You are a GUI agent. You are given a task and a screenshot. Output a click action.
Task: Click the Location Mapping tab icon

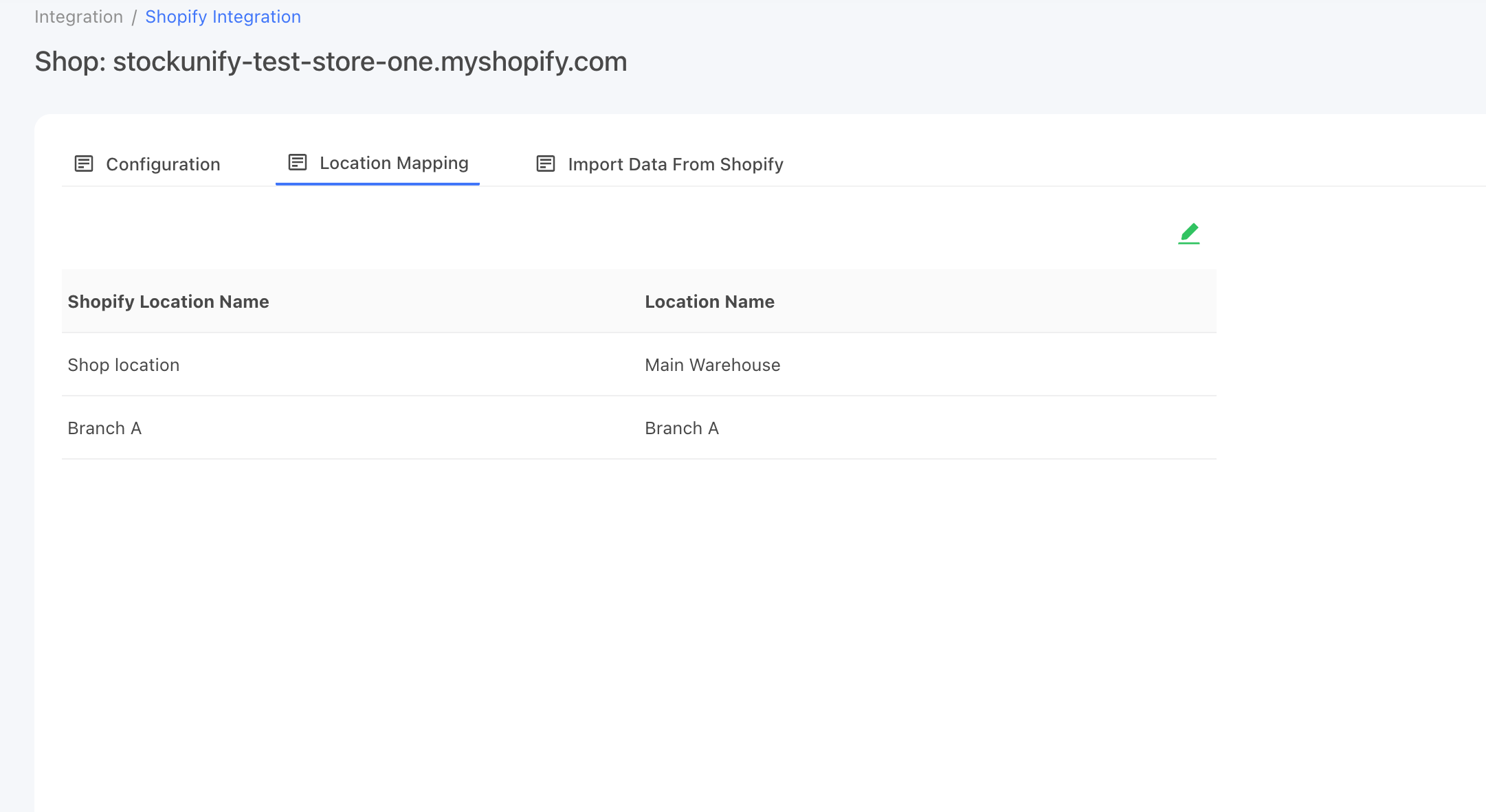point(298,162)
